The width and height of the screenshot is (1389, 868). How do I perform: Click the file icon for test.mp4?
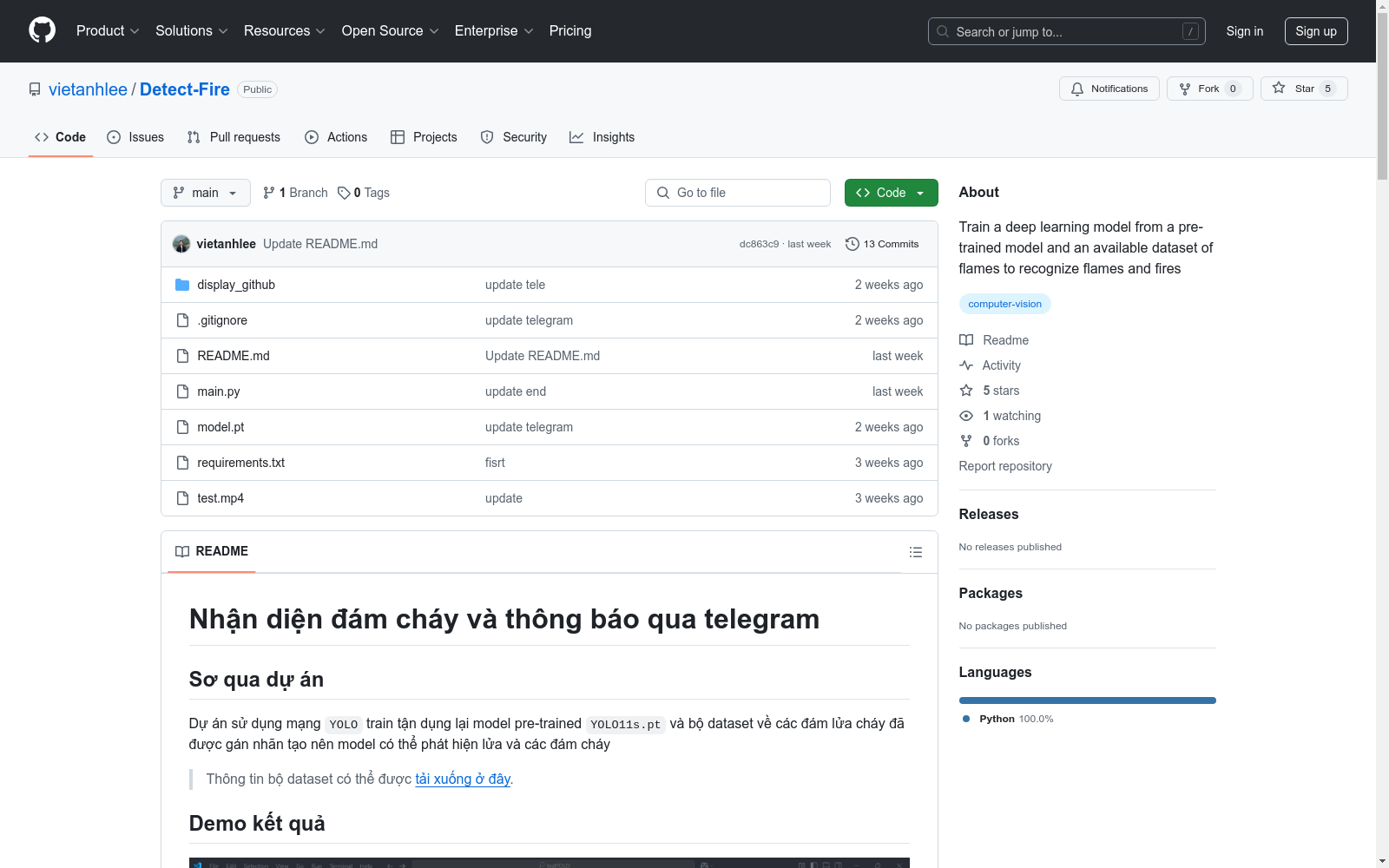(182, 498)
